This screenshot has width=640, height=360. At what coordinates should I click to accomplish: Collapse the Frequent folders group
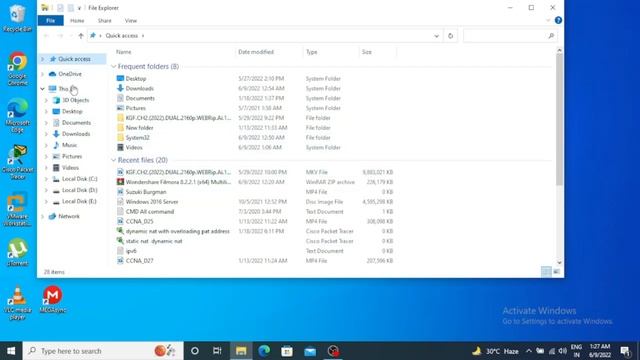(x=114, y=66)
